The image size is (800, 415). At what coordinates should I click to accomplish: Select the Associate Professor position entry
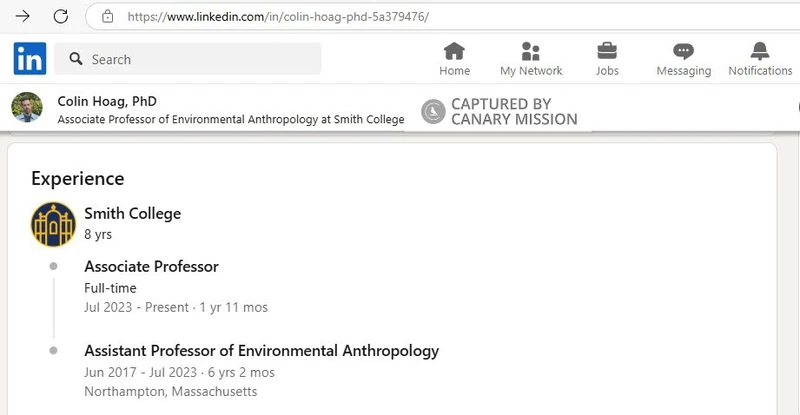151,266
